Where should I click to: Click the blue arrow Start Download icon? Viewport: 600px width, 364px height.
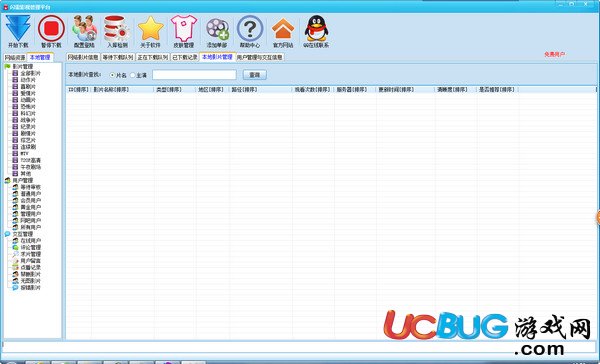click(18, 28)
